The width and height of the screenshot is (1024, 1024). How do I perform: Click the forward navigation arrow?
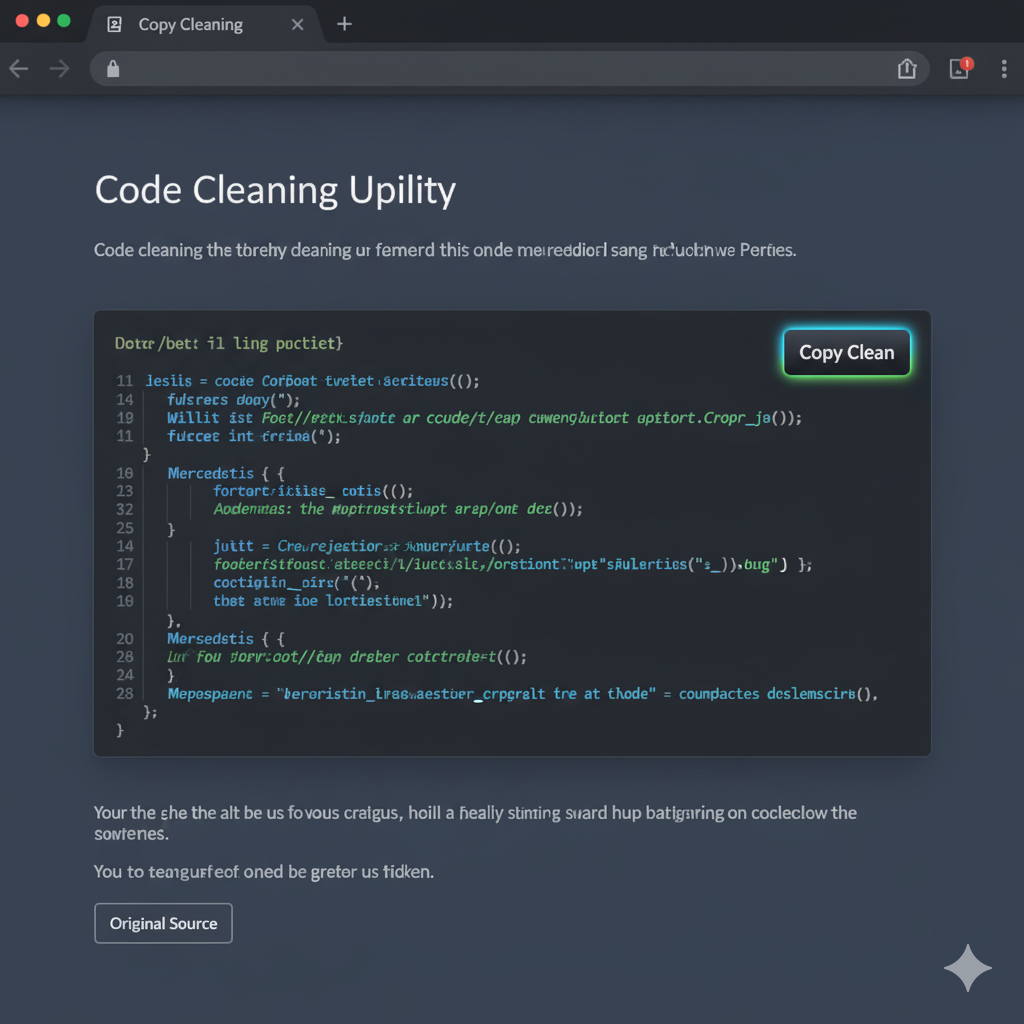59,68
